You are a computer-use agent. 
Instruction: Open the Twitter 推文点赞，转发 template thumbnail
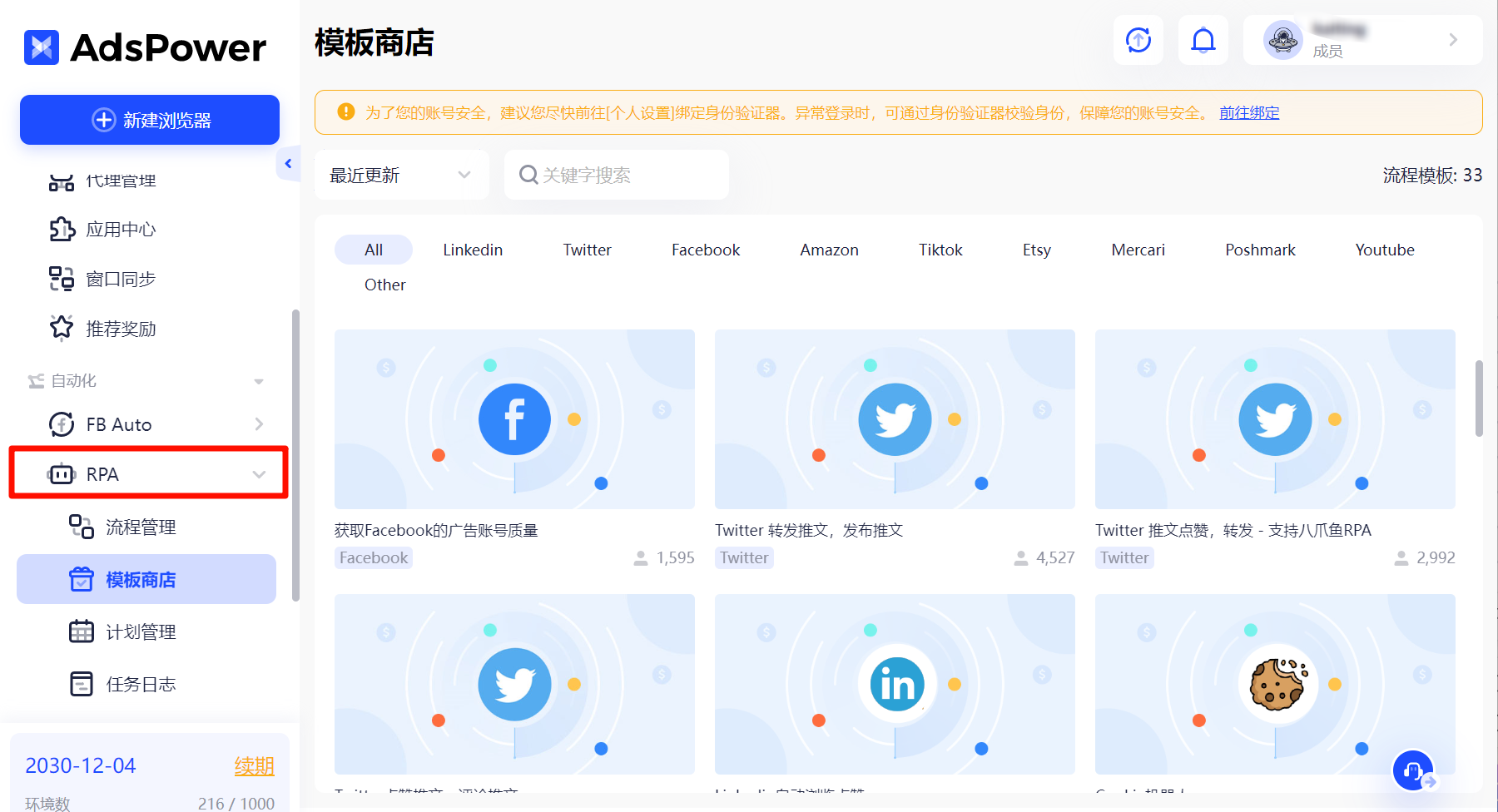tap(1275, 419)
